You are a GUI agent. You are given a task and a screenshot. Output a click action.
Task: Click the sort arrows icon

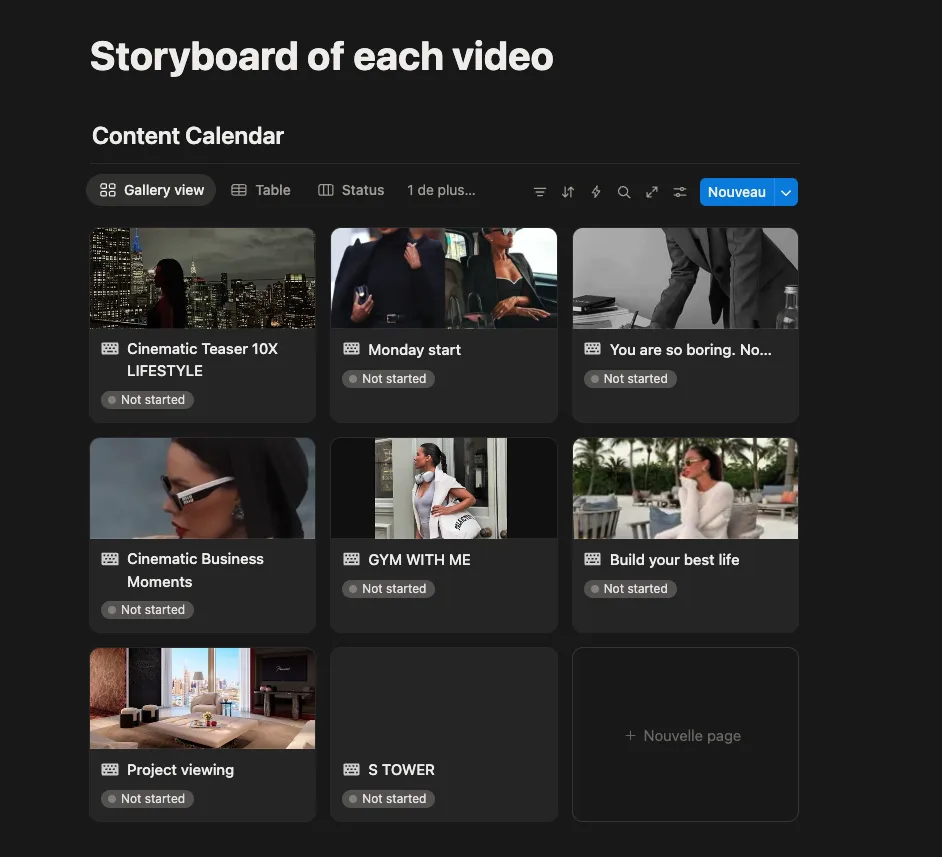point(568,192)
